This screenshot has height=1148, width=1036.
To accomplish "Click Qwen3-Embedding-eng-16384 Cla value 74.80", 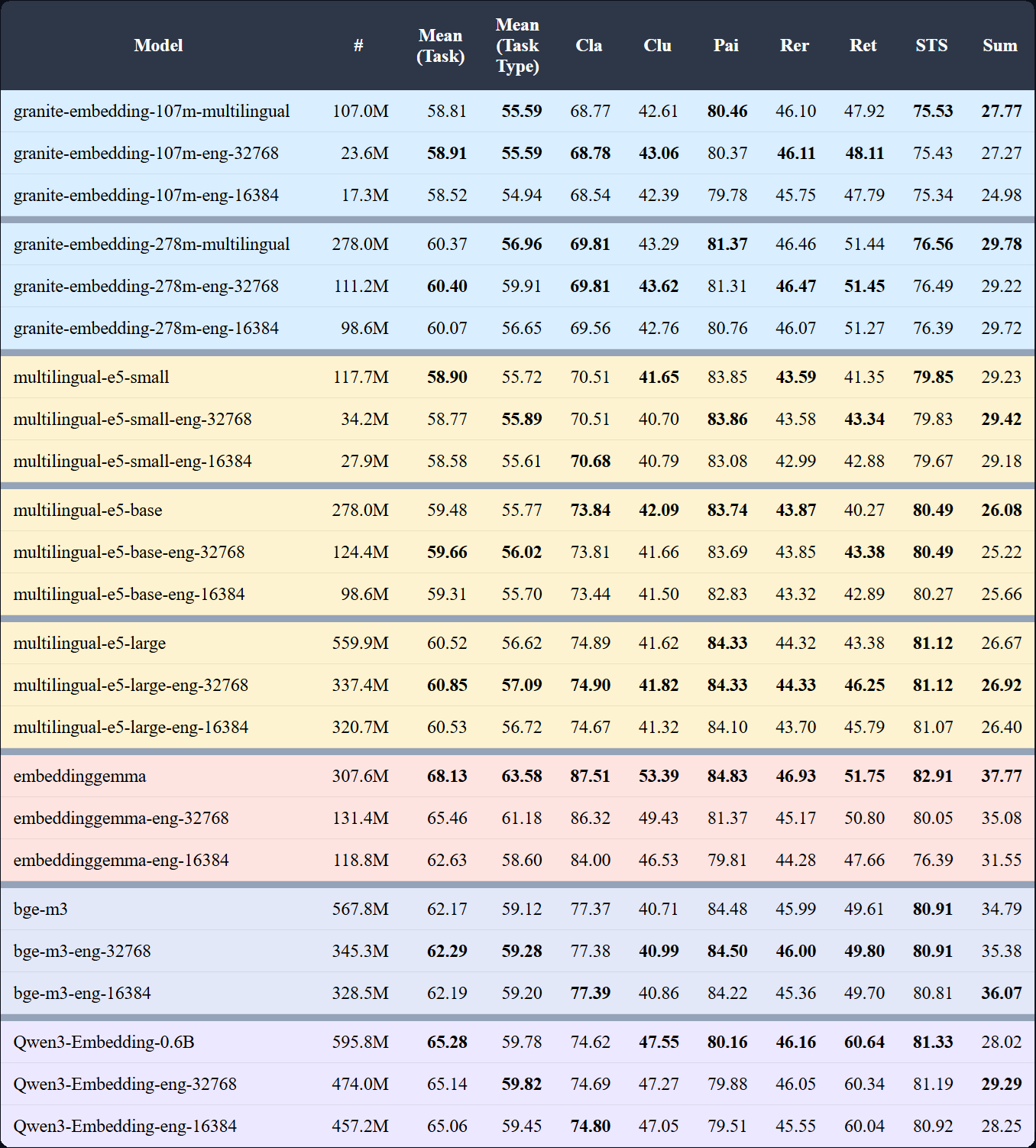I will coord(591,1127).
